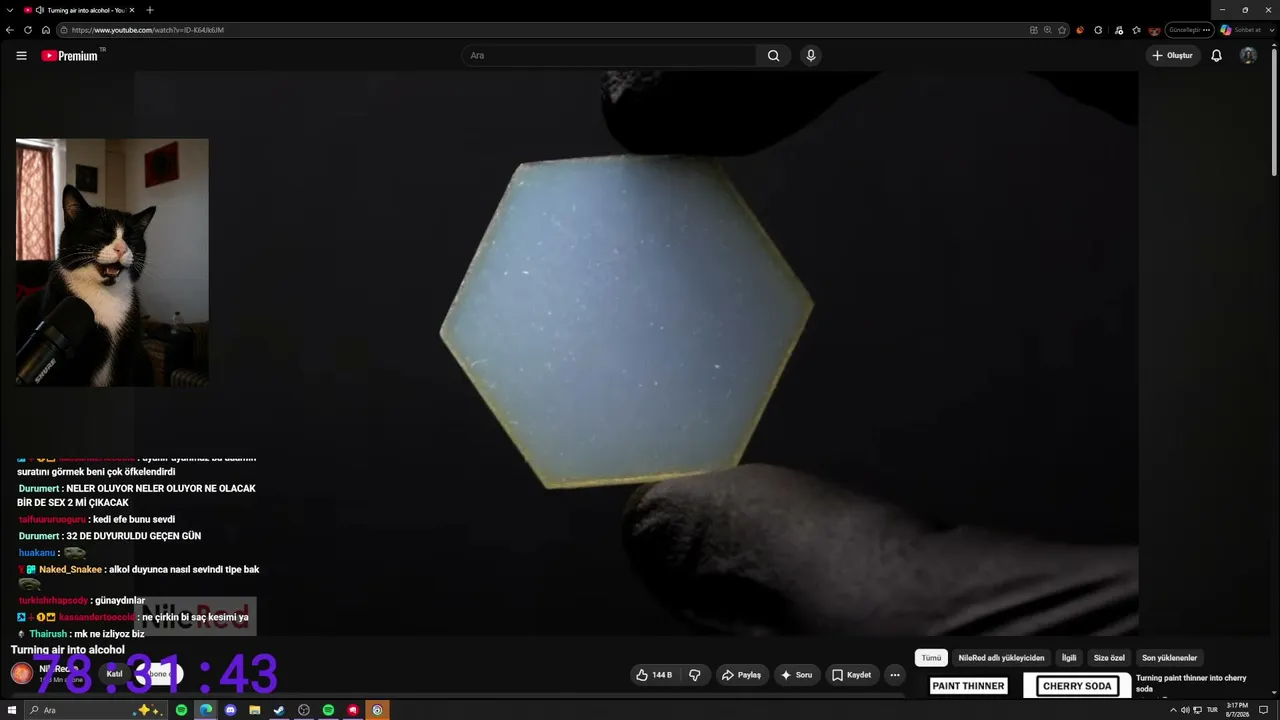Click the 'Oluştur' create button
Screen dimensions: 1280x720
[x=1172, y=56]
